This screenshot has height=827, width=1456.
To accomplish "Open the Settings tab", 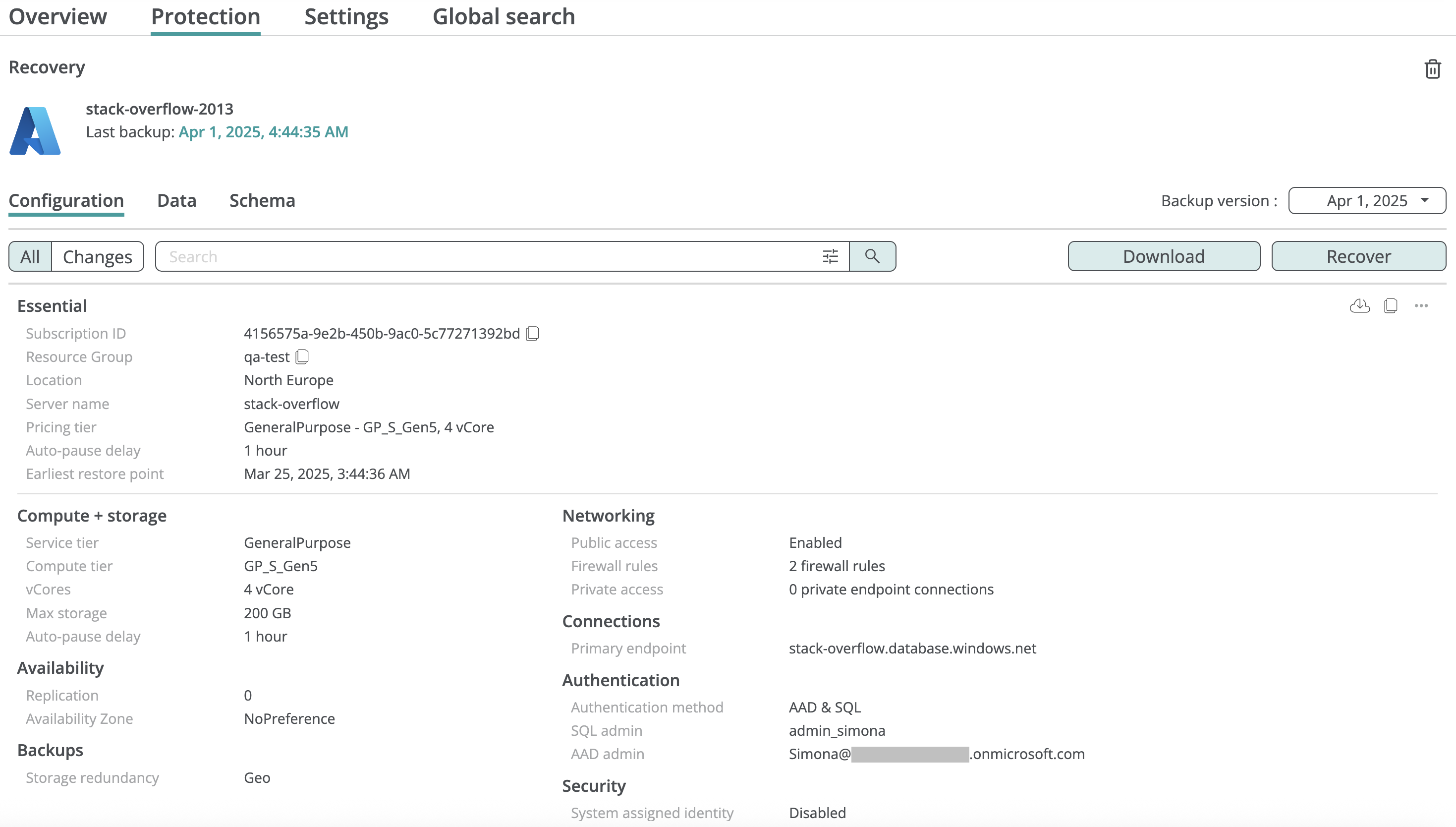I will point(346,16).
